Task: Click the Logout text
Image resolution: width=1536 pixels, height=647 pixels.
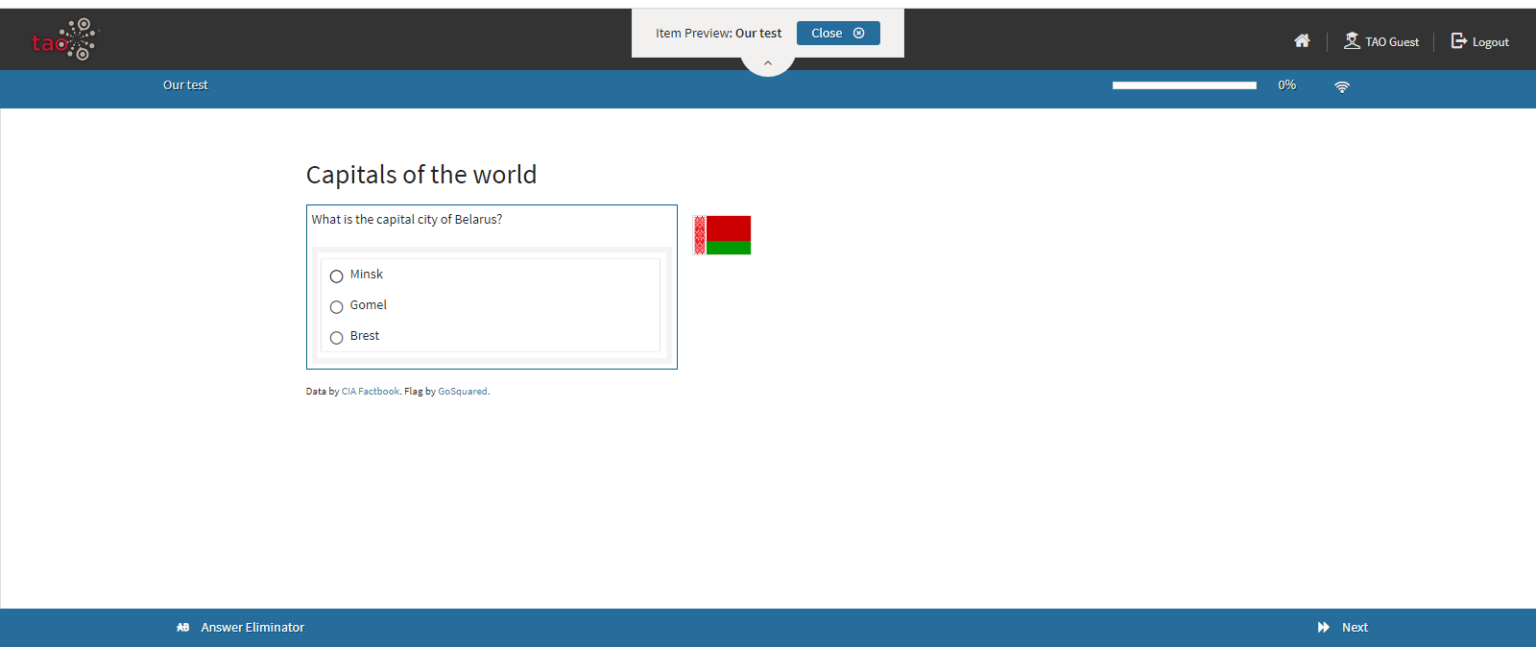Action: [1490, 42]
